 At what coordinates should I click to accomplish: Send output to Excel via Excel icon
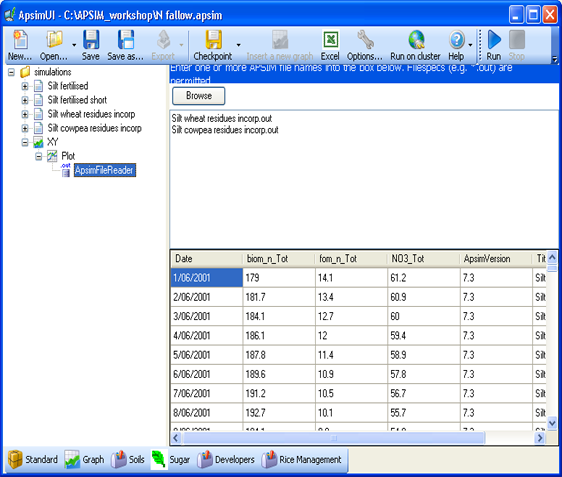pyautogui.click(x=330, y=40)
